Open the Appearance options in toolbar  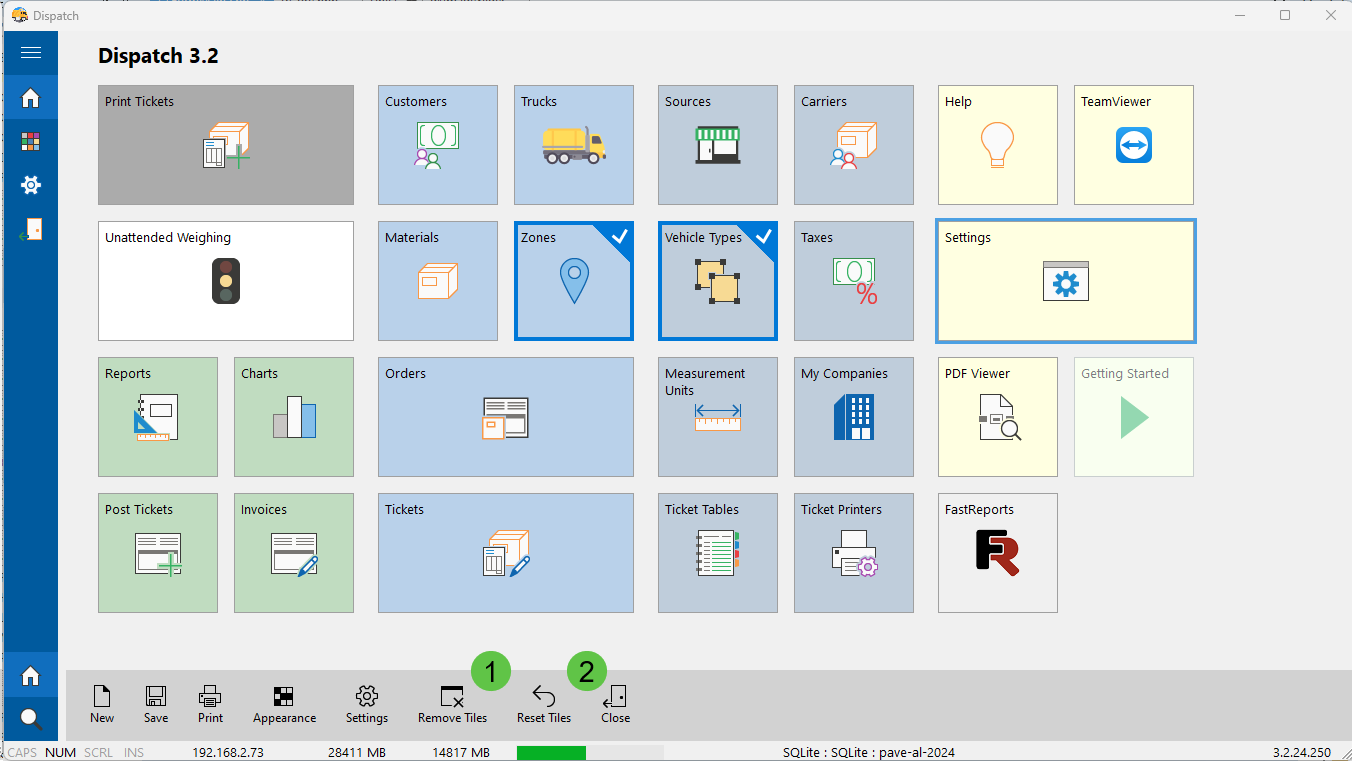click(284, 705)
